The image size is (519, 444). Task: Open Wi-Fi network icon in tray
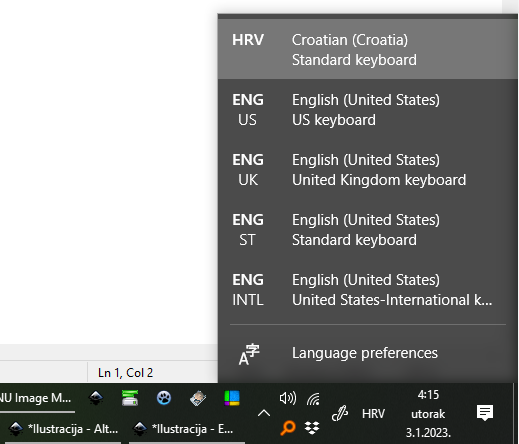(313, 399)
